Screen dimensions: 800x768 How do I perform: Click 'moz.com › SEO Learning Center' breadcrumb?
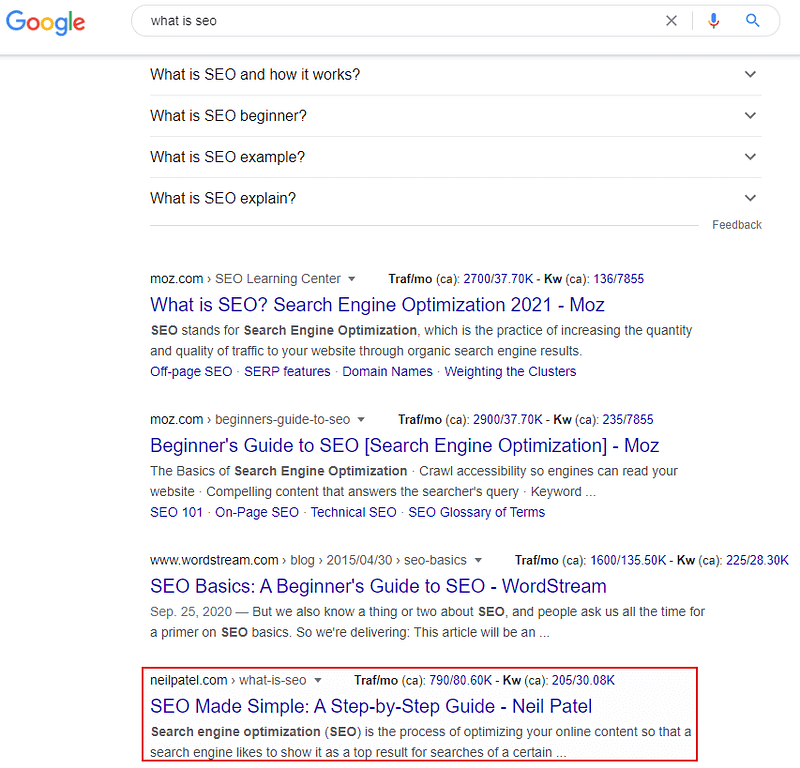tap(245, 279)
